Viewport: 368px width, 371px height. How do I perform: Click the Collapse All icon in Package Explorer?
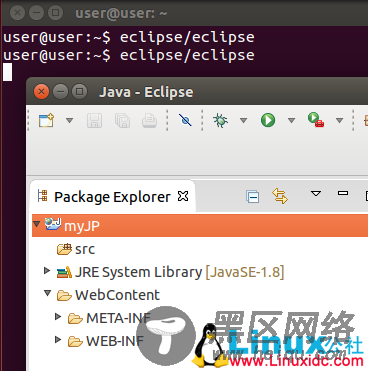(x=252, y=196)
